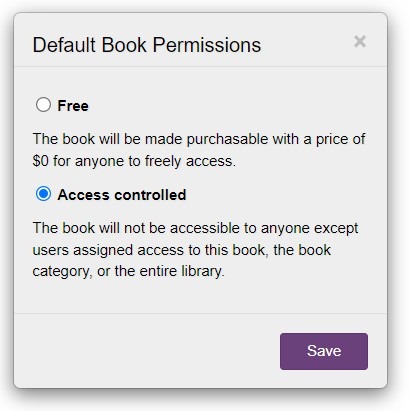The image size is (410, 411).
Task: Click the bold "Free" label text
Action: pyautogui.click(x=73, y=106)
